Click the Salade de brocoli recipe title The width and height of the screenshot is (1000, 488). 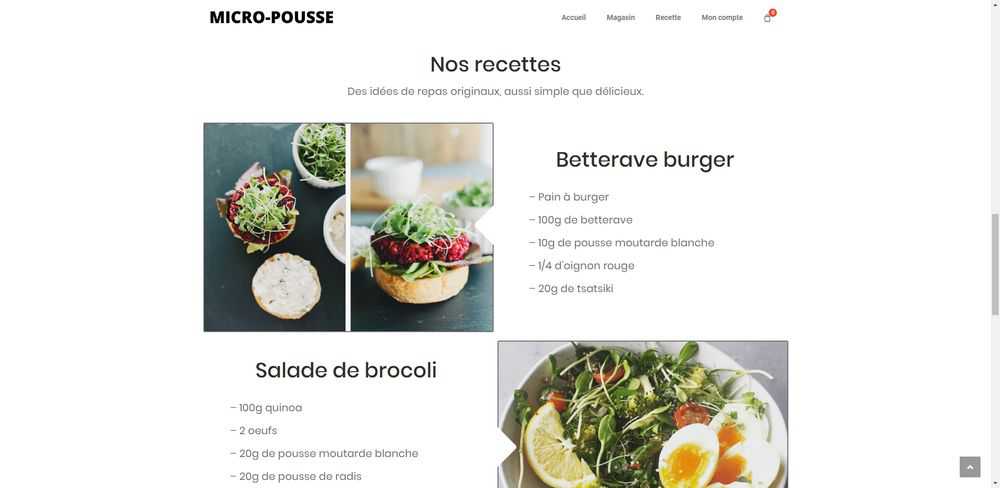[346, 370]
